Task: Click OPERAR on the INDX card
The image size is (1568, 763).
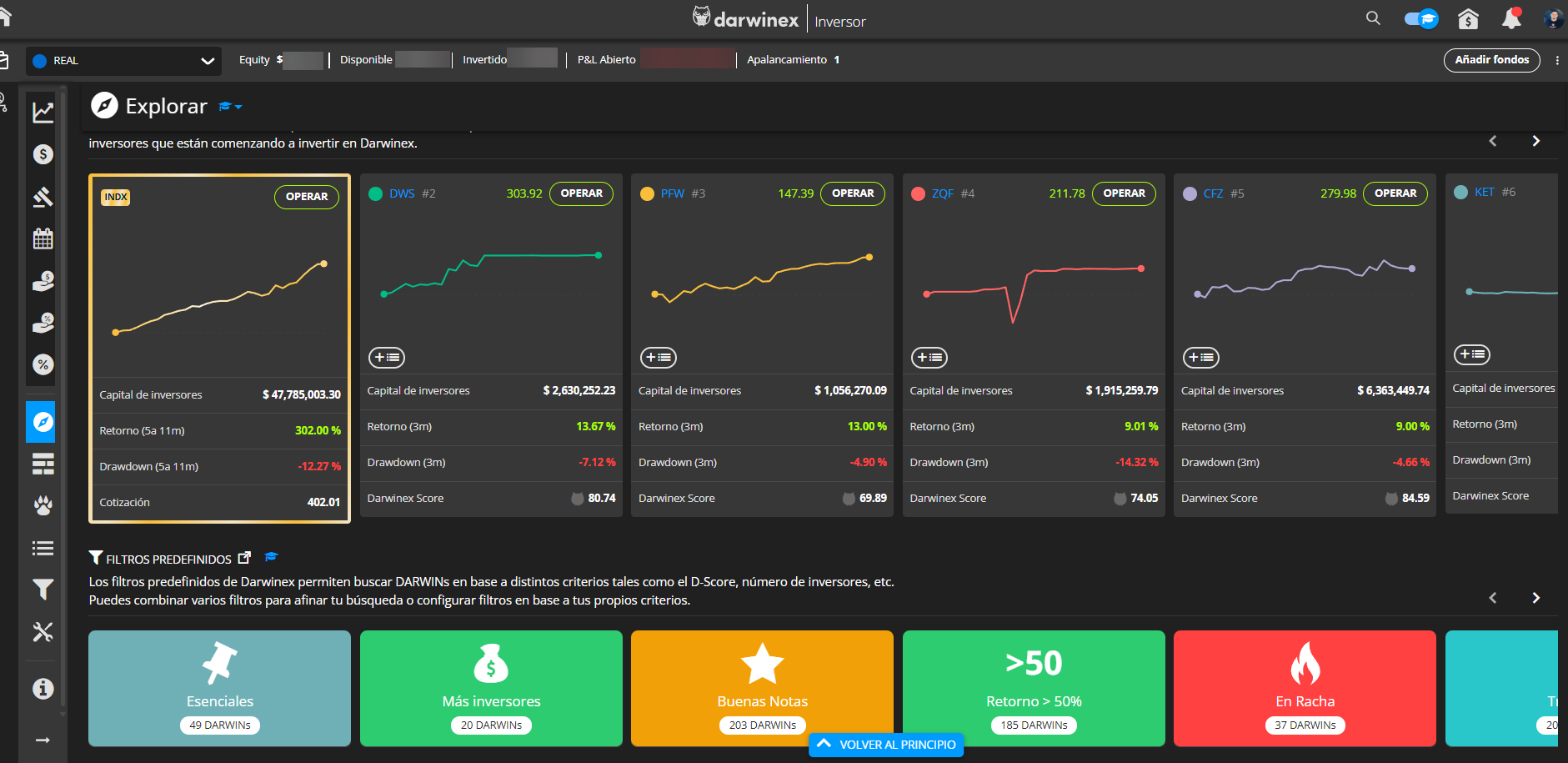Action: click(x=307, y=197)
